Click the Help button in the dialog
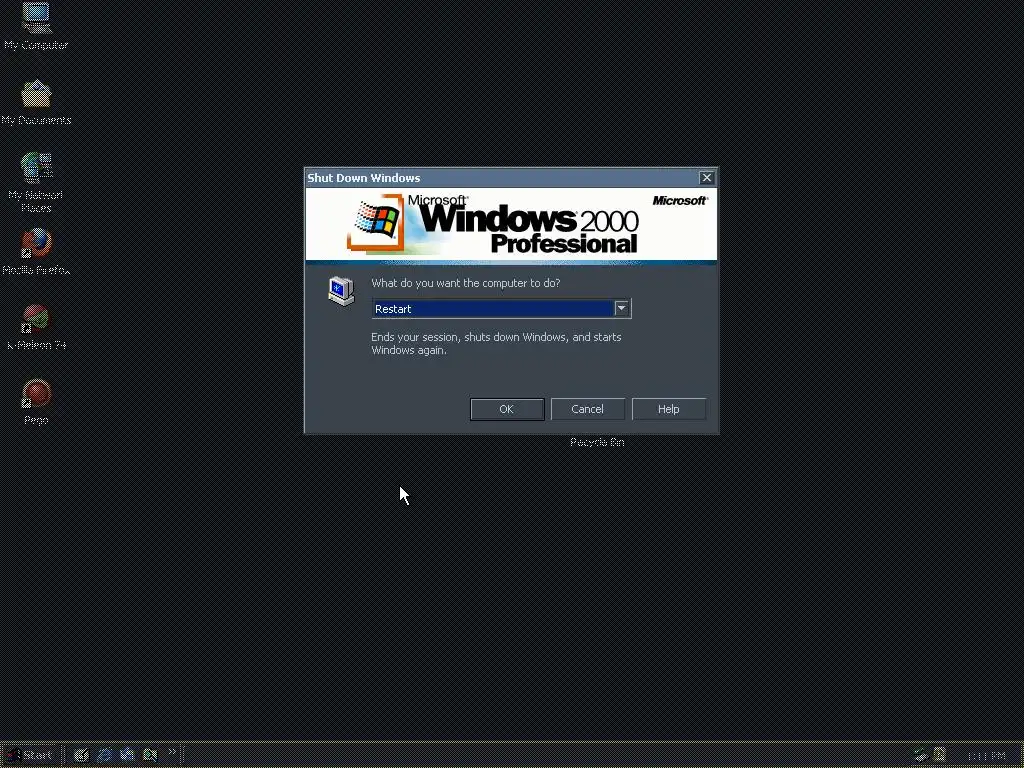Image resolution: width=1024 pixels, height=768 pixels. point(669,409)
